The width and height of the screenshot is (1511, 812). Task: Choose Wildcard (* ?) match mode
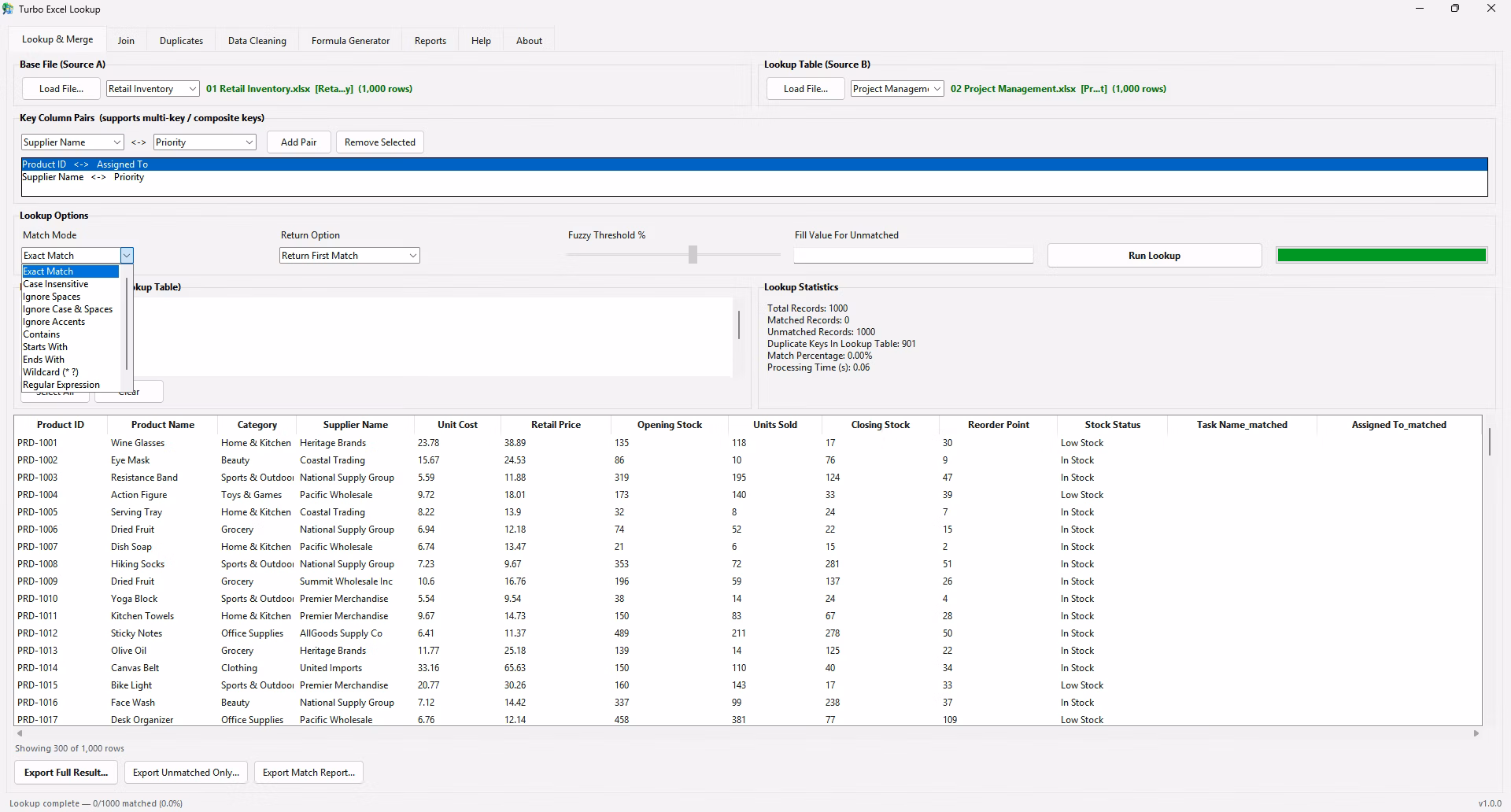[x=70, y=372]
